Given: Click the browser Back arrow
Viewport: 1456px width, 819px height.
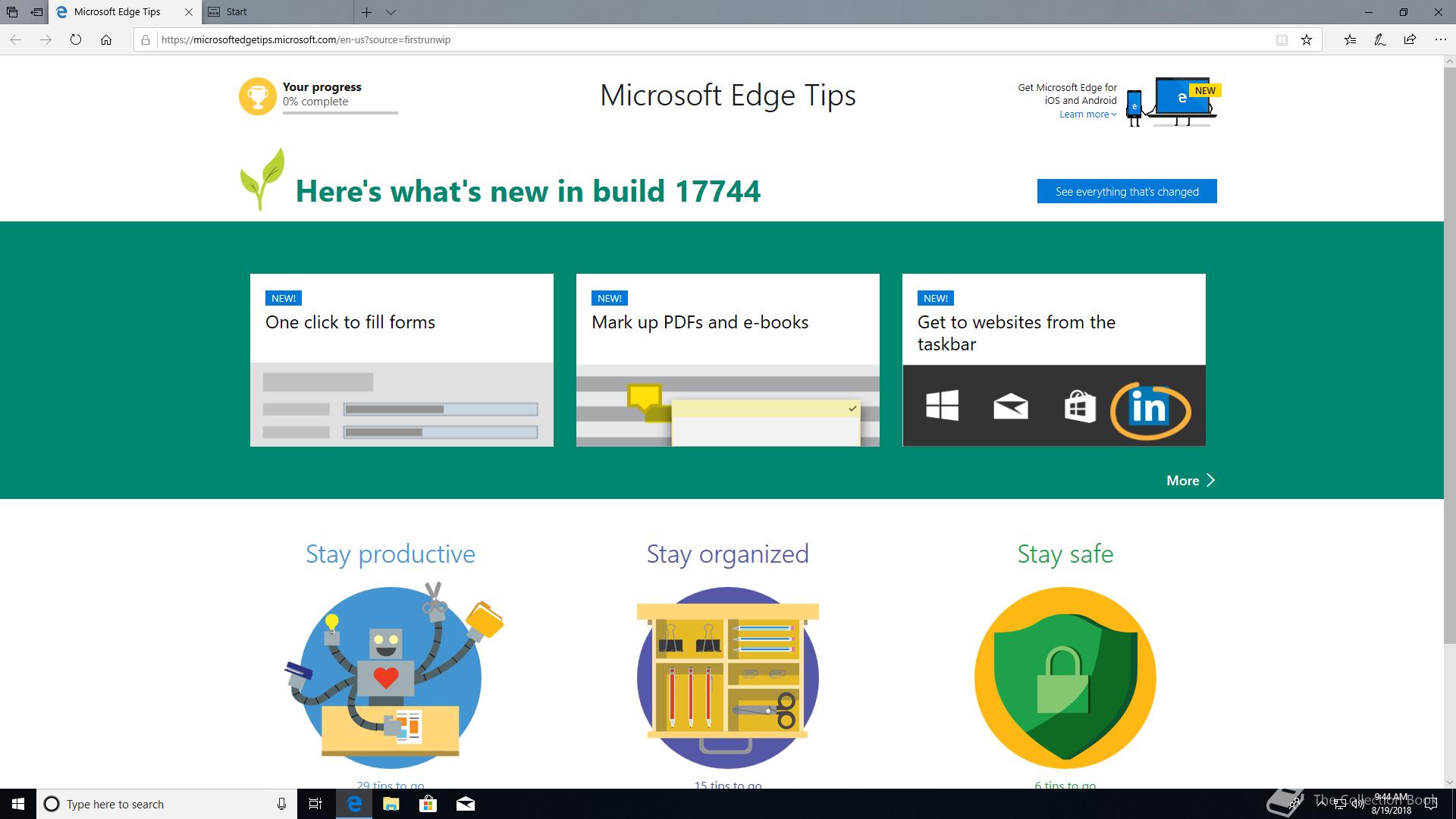Looking at the screenshot, I should click(15, 39).
